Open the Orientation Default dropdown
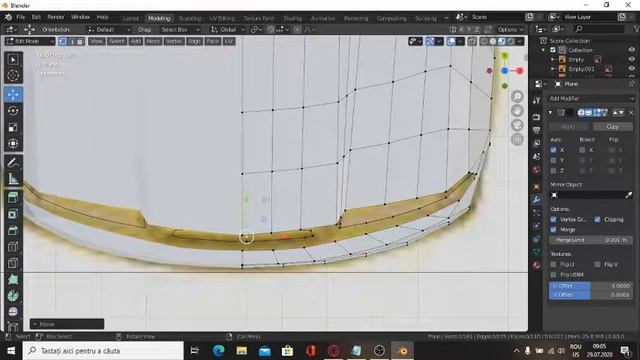Screen dimensions: 640x360 (x=109, y=29)
